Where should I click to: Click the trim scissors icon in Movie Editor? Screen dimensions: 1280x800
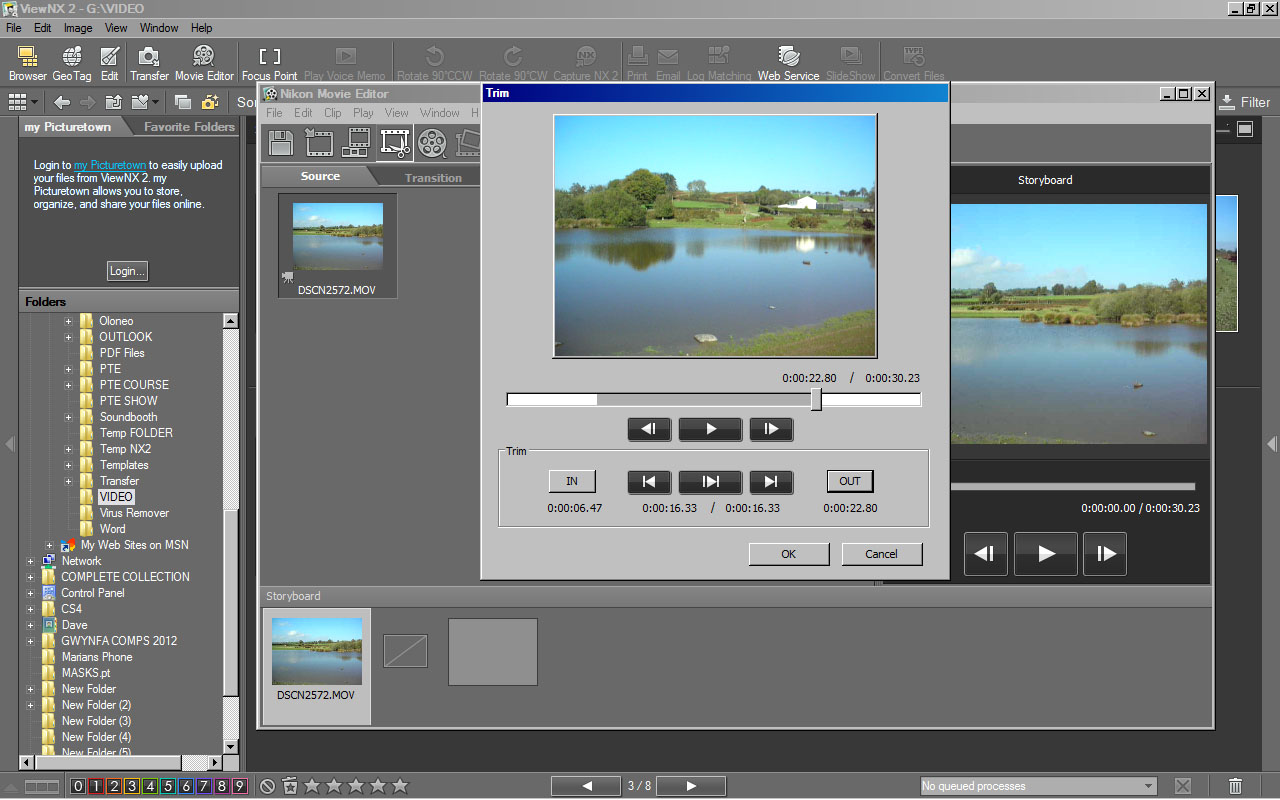(x=395, y=143)
